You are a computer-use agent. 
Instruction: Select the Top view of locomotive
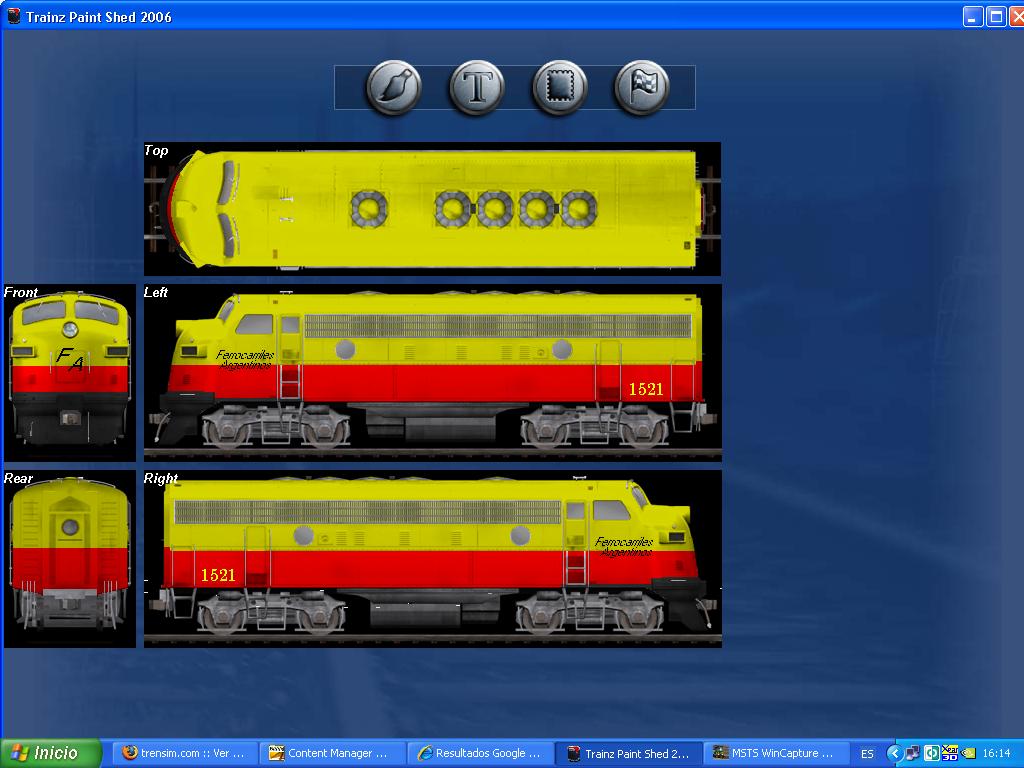tap(432, 209)
